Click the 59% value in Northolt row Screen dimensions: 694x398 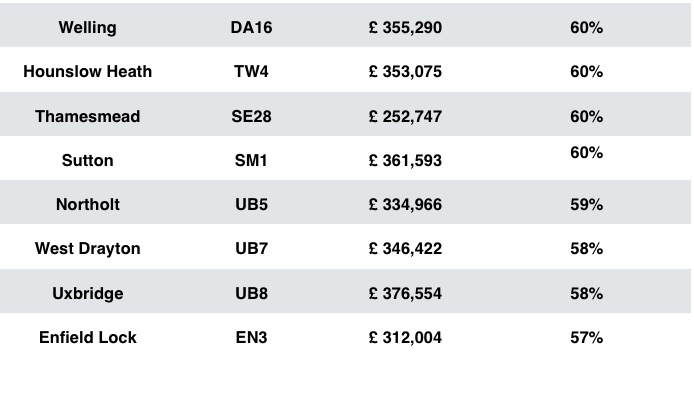tap(586, 205)
